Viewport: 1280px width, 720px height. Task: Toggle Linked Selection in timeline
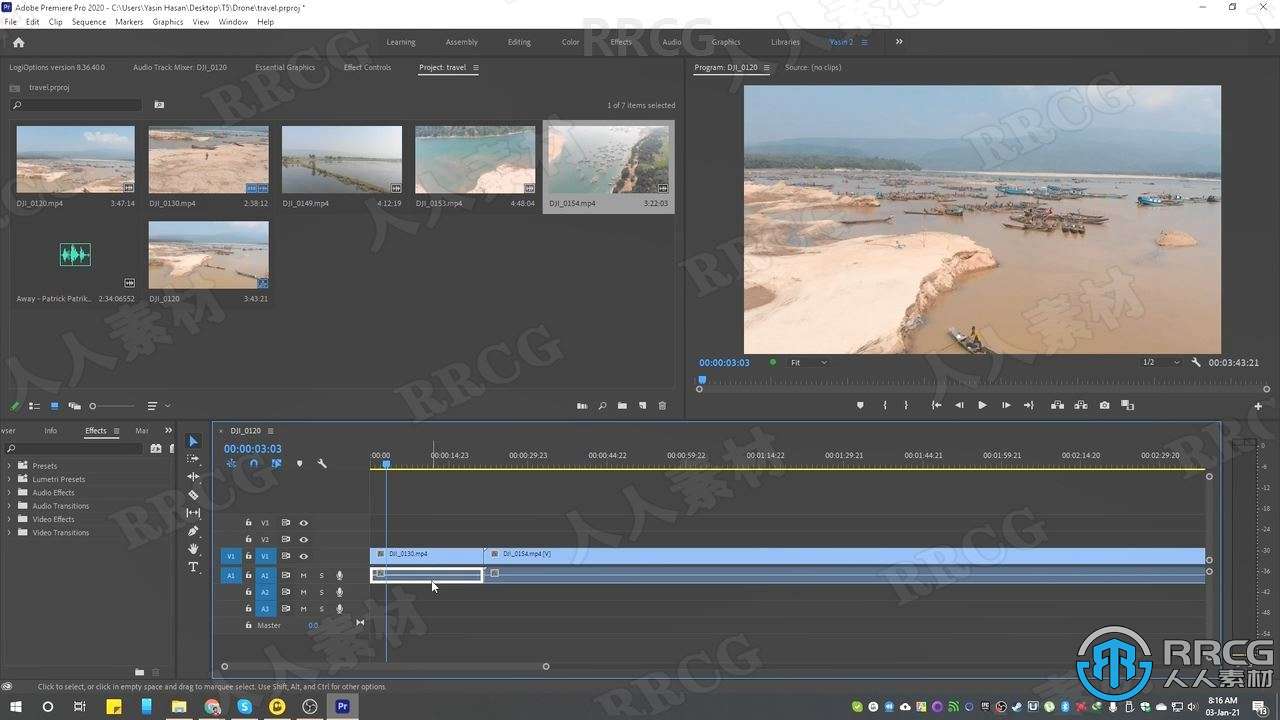click(x=276, y=463)
